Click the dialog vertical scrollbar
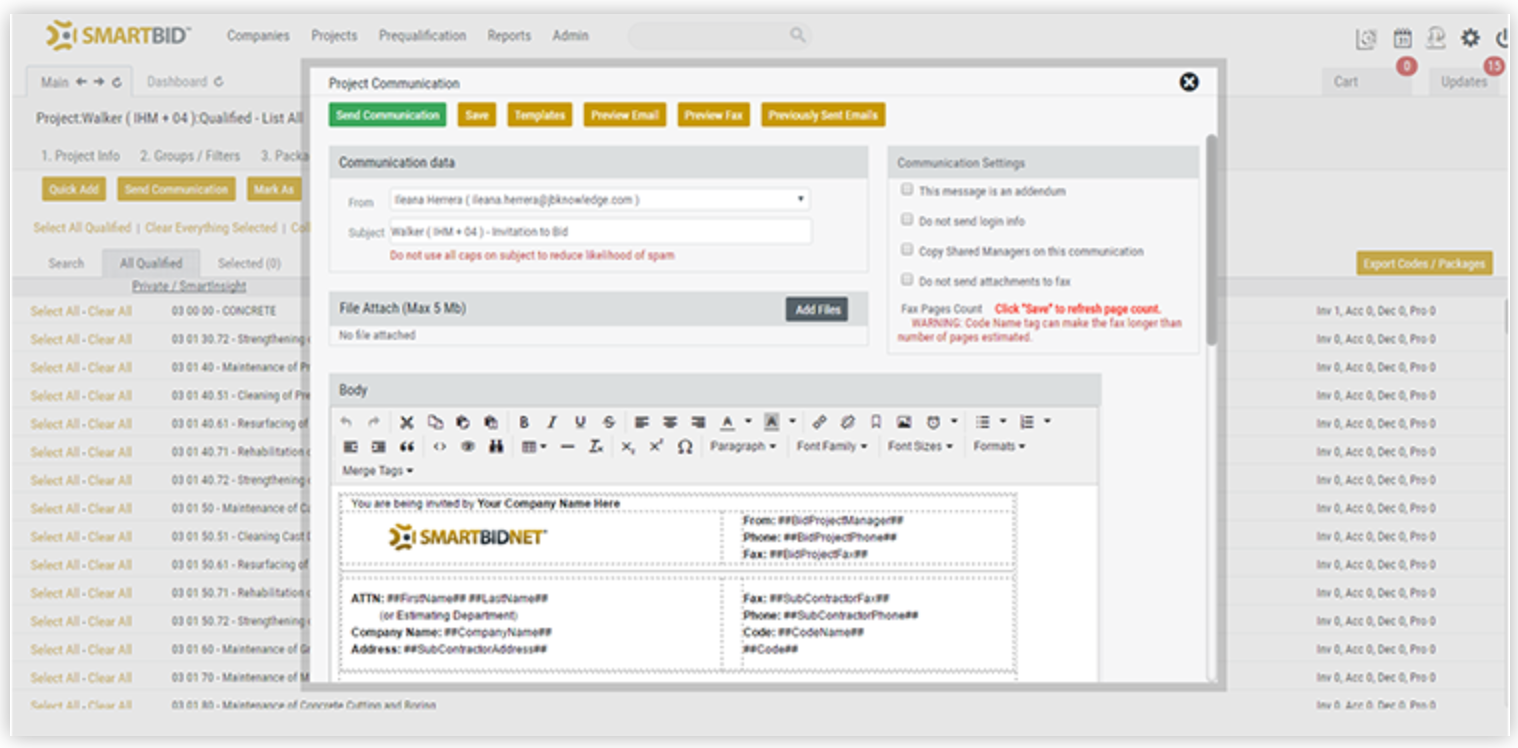Viewport: 1518px width, 748px height. click(1212, 238)
